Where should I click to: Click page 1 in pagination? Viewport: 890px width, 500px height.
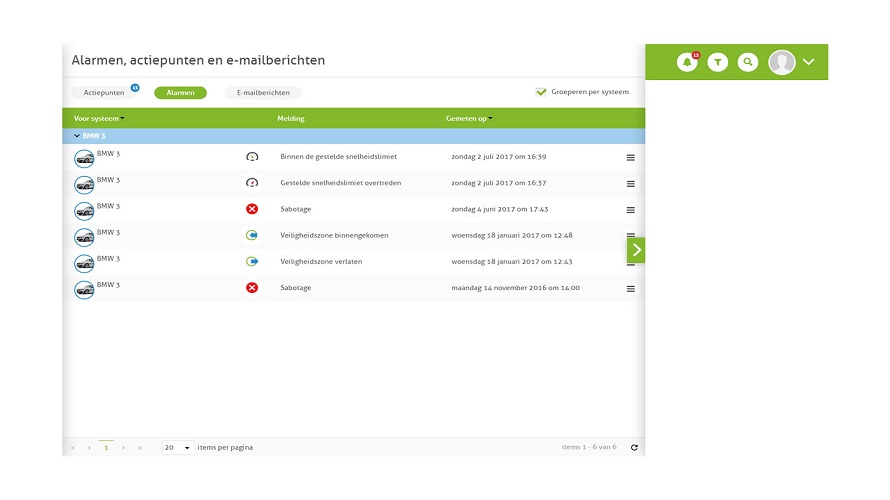106,447
